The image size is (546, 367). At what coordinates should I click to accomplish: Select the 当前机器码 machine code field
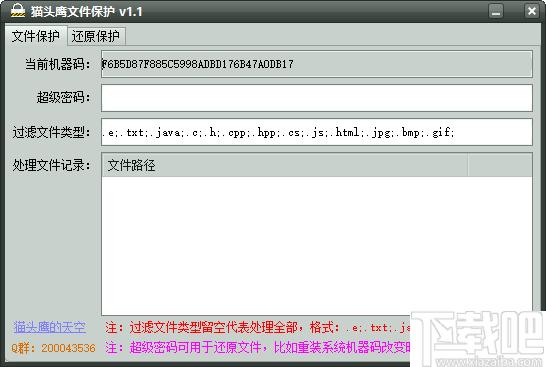coord(317,64)
